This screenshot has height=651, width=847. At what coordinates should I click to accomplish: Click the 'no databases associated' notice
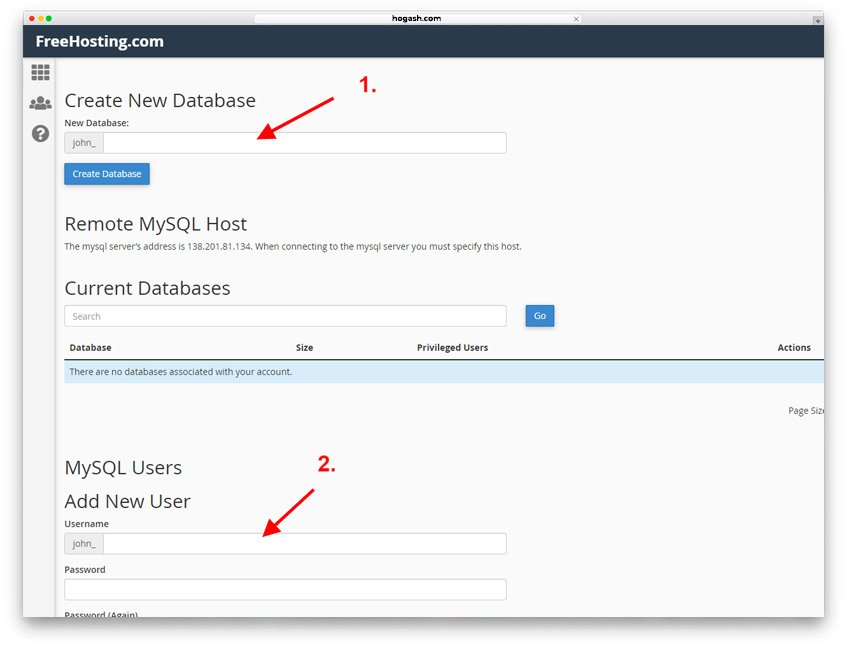pyautogui.click(x=444, y=372)
